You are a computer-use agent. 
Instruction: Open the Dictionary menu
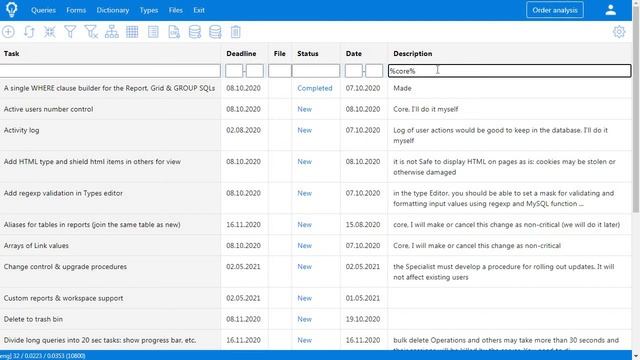pyautogui.click(x=113, y=10)
